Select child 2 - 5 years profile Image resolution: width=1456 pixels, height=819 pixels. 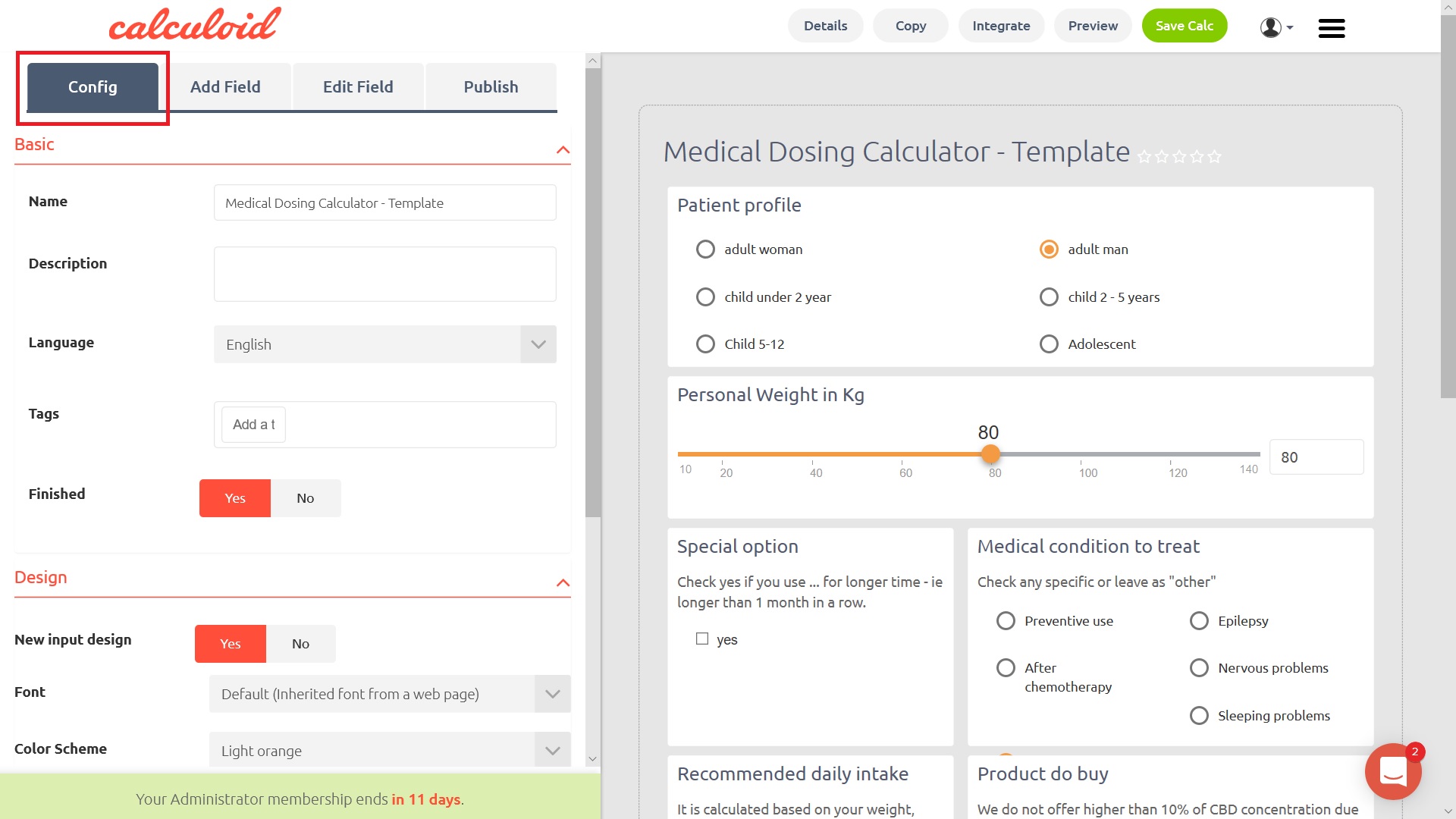point(1049,297)
